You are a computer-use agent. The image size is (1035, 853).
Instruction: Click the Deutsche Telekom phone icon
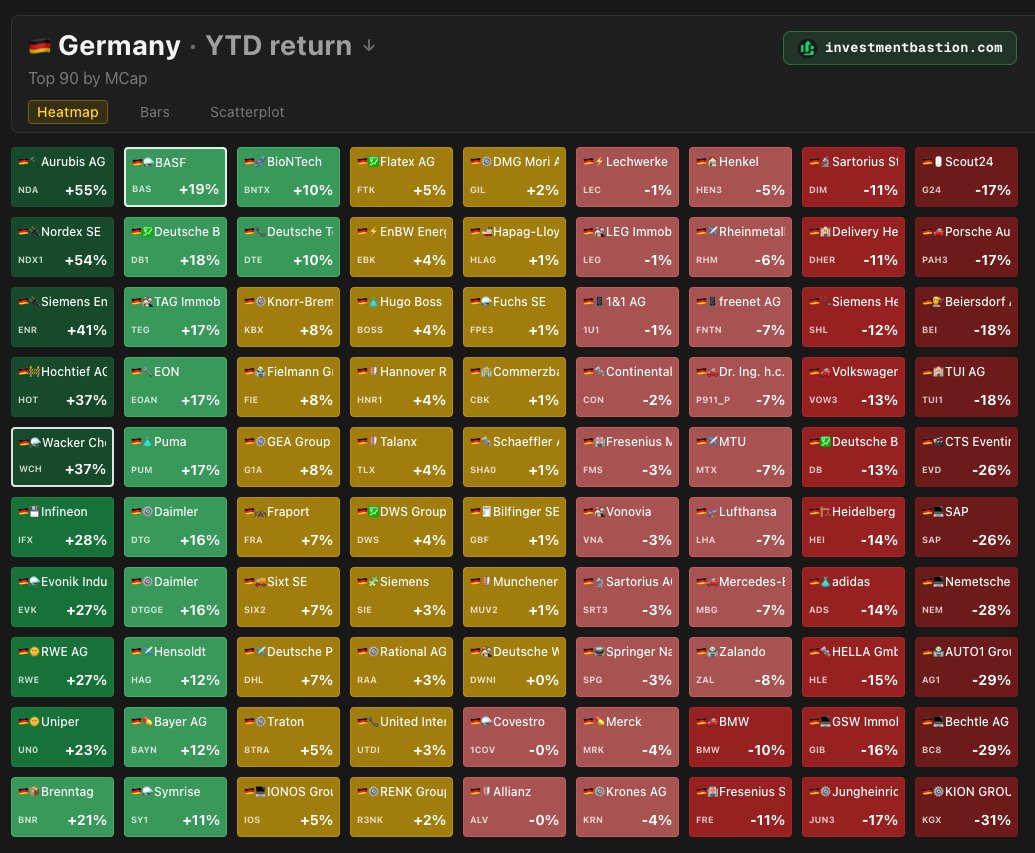click(x=261, y=232)
